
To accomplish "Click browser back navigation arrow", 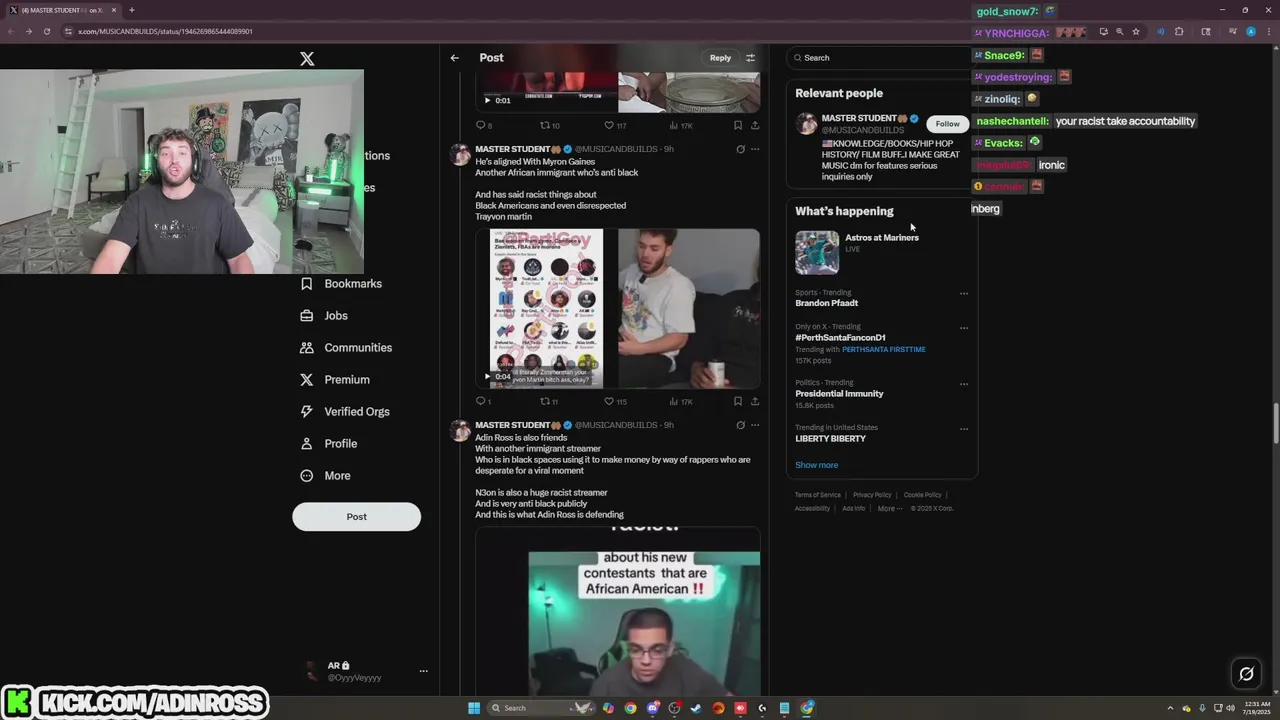I will (x=10, y=31).
